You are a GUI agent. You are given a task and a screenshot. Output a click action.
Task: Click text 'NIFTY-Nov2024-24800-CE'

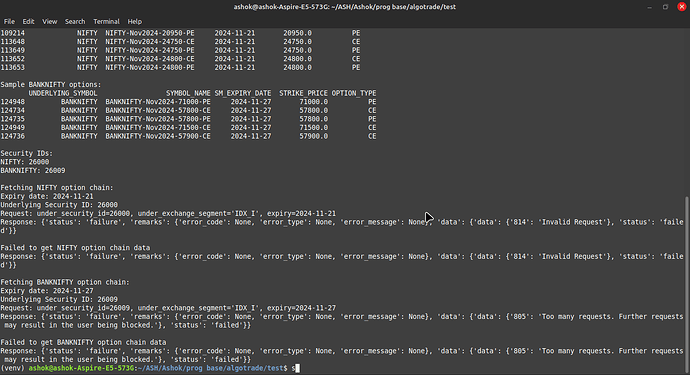pyautogui.click(x=150, y=59)
